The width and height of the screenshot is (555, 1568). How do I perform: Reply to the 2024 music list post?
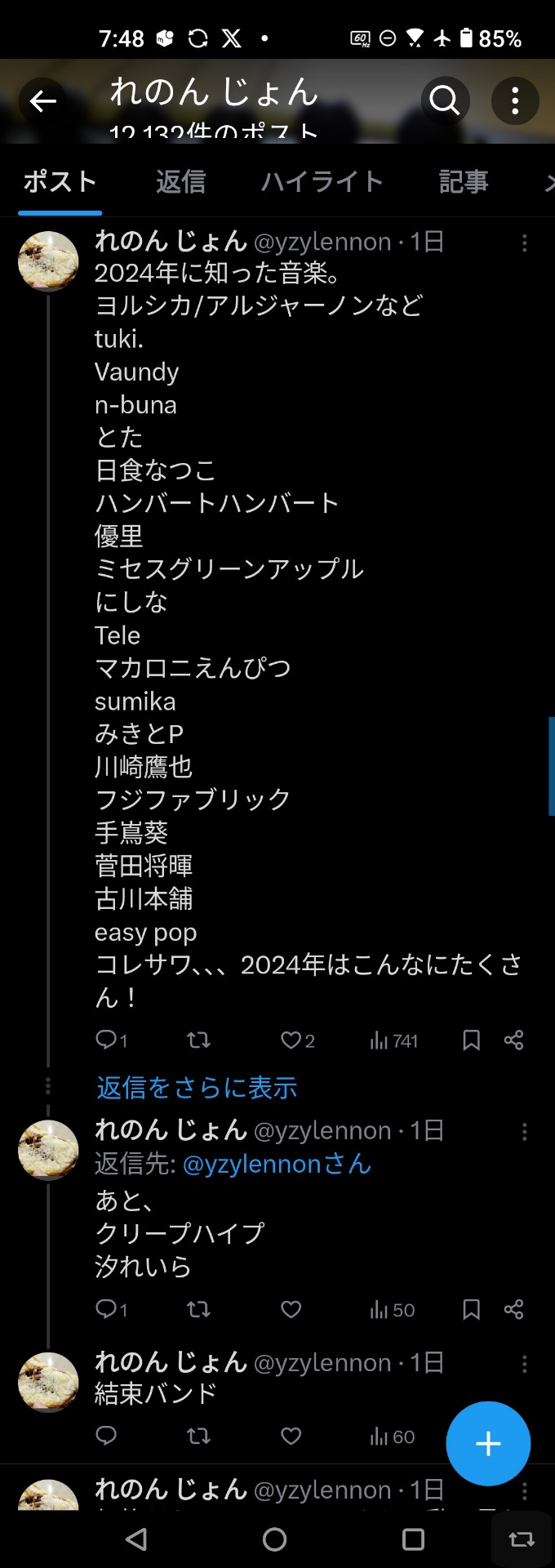click(x=109, y=1040)
